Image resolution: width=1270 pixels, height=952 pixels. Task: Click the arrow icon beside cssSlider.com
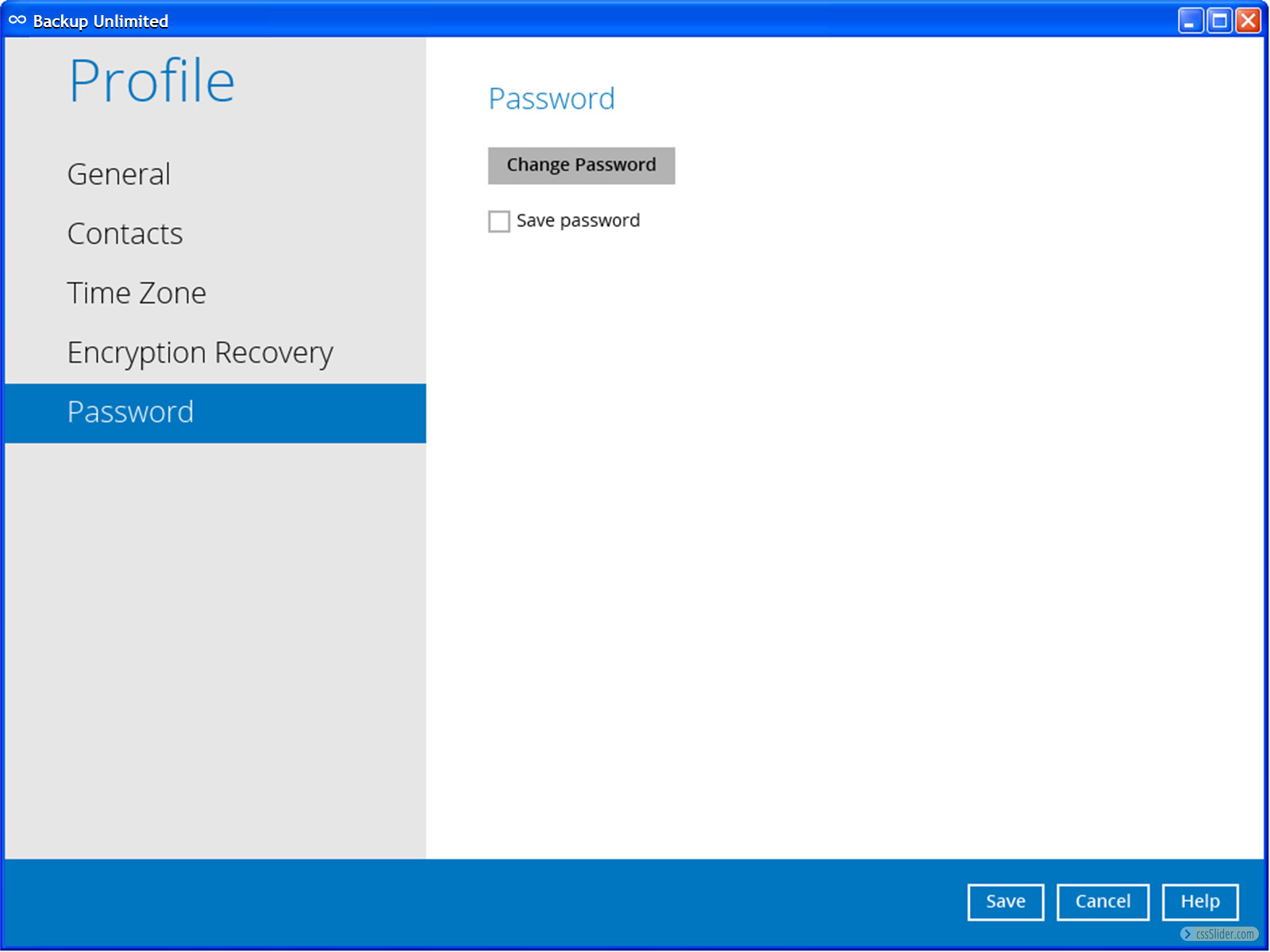click(x=1187, y=935)
